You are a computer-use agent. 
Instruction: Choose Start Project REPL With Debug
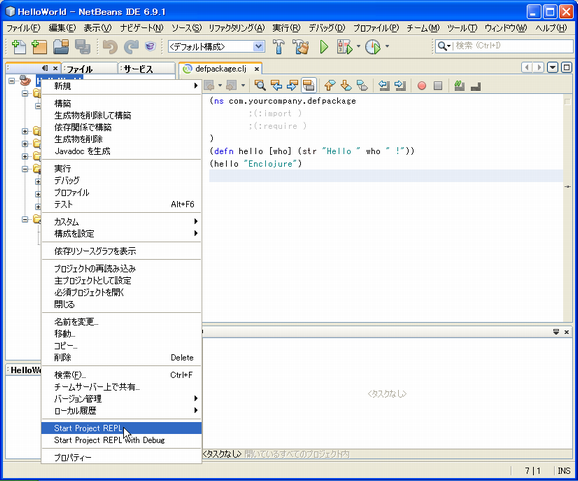tap(122, 440)
